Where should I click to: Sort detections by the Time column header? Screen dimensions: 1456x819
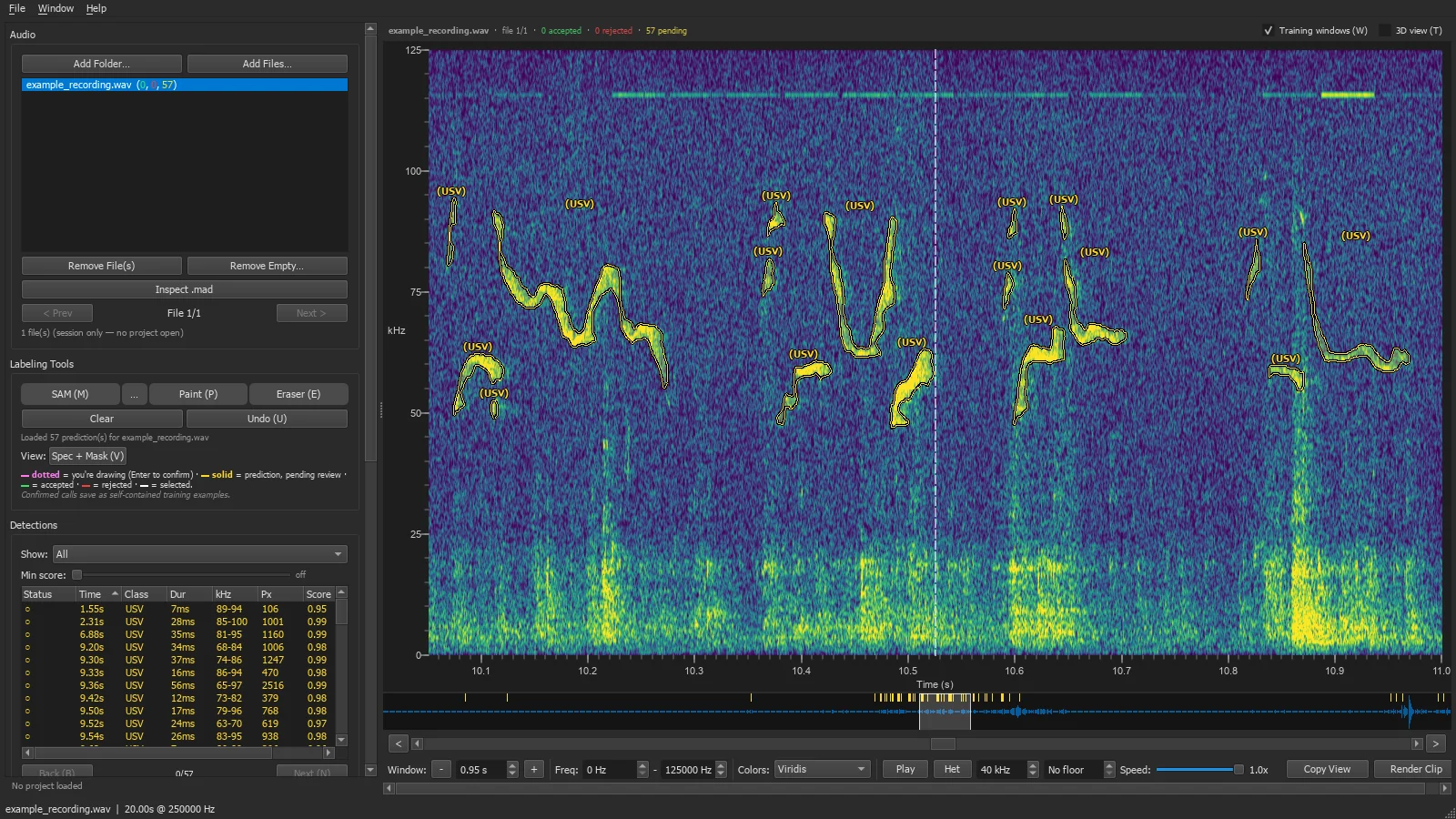98,594
